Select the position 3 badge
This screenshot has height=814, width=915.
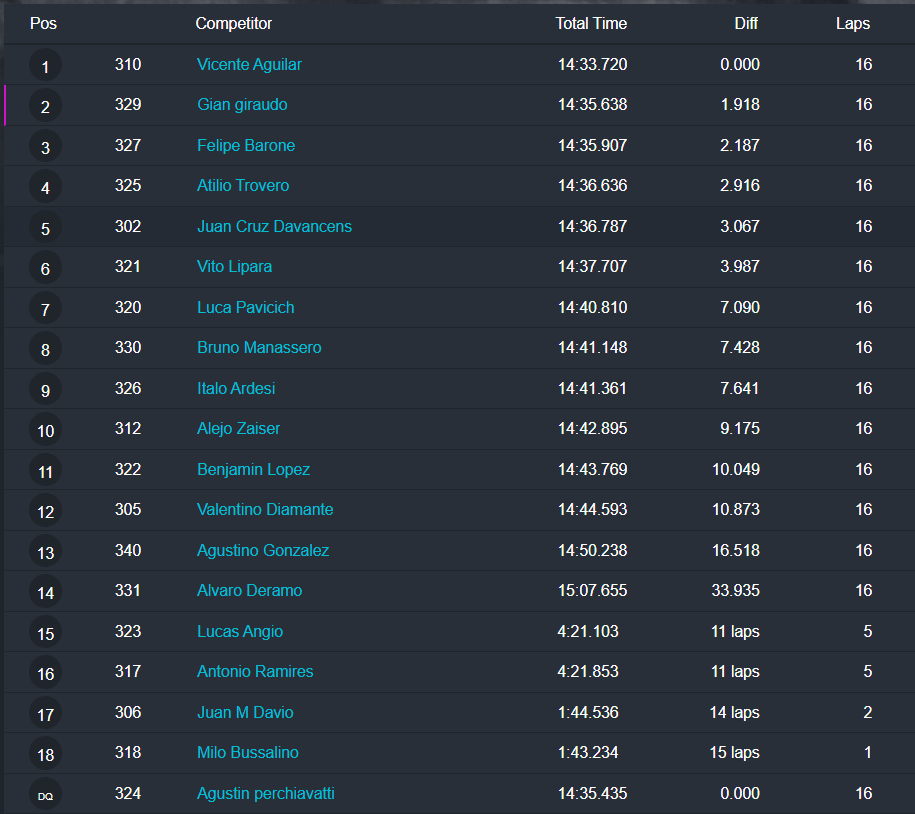pos(45,148)
